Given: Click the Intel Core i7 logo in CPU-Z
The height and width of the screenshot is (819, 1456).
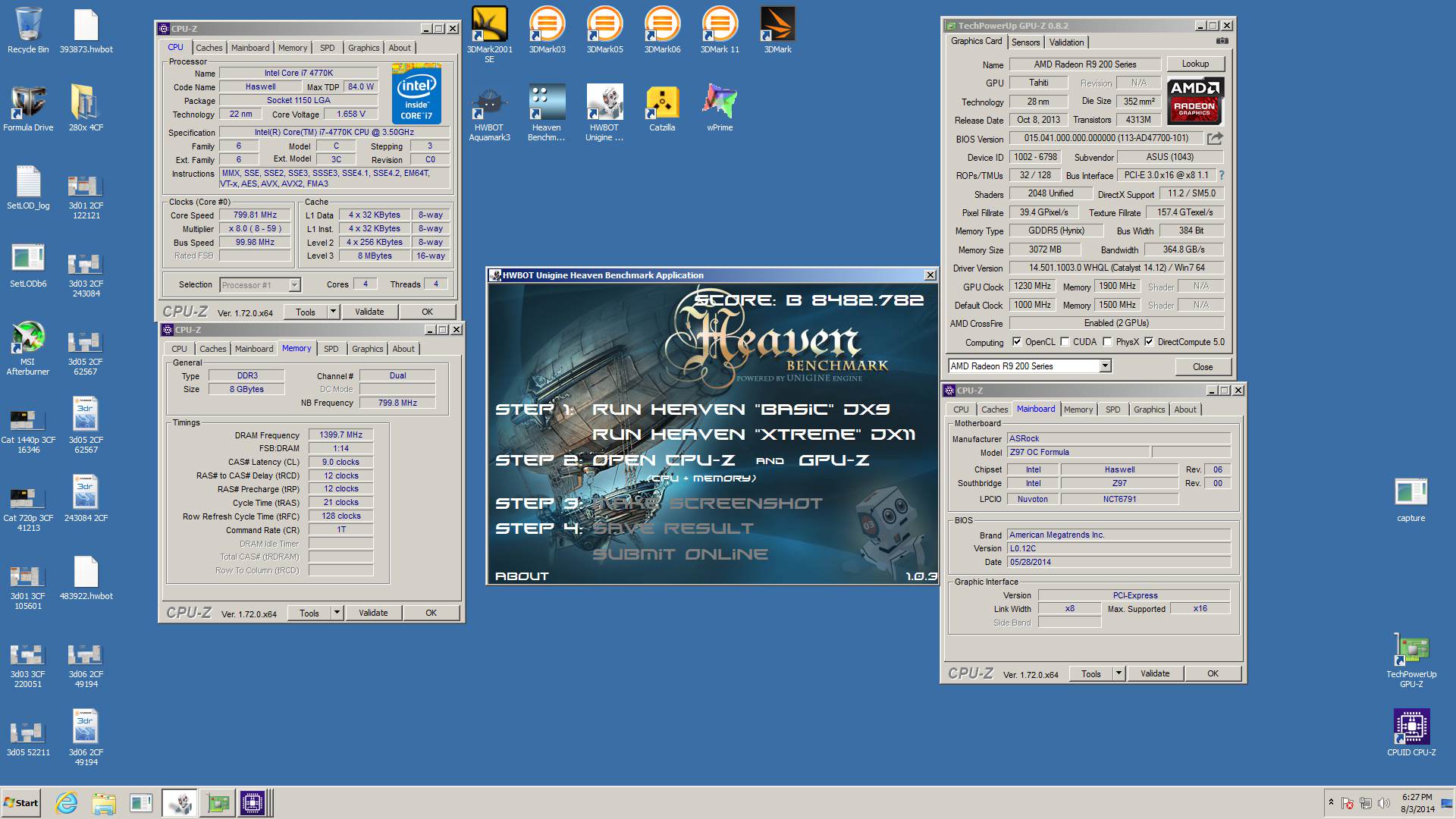Looking at the screenshot, I should [x=416, y=95].
